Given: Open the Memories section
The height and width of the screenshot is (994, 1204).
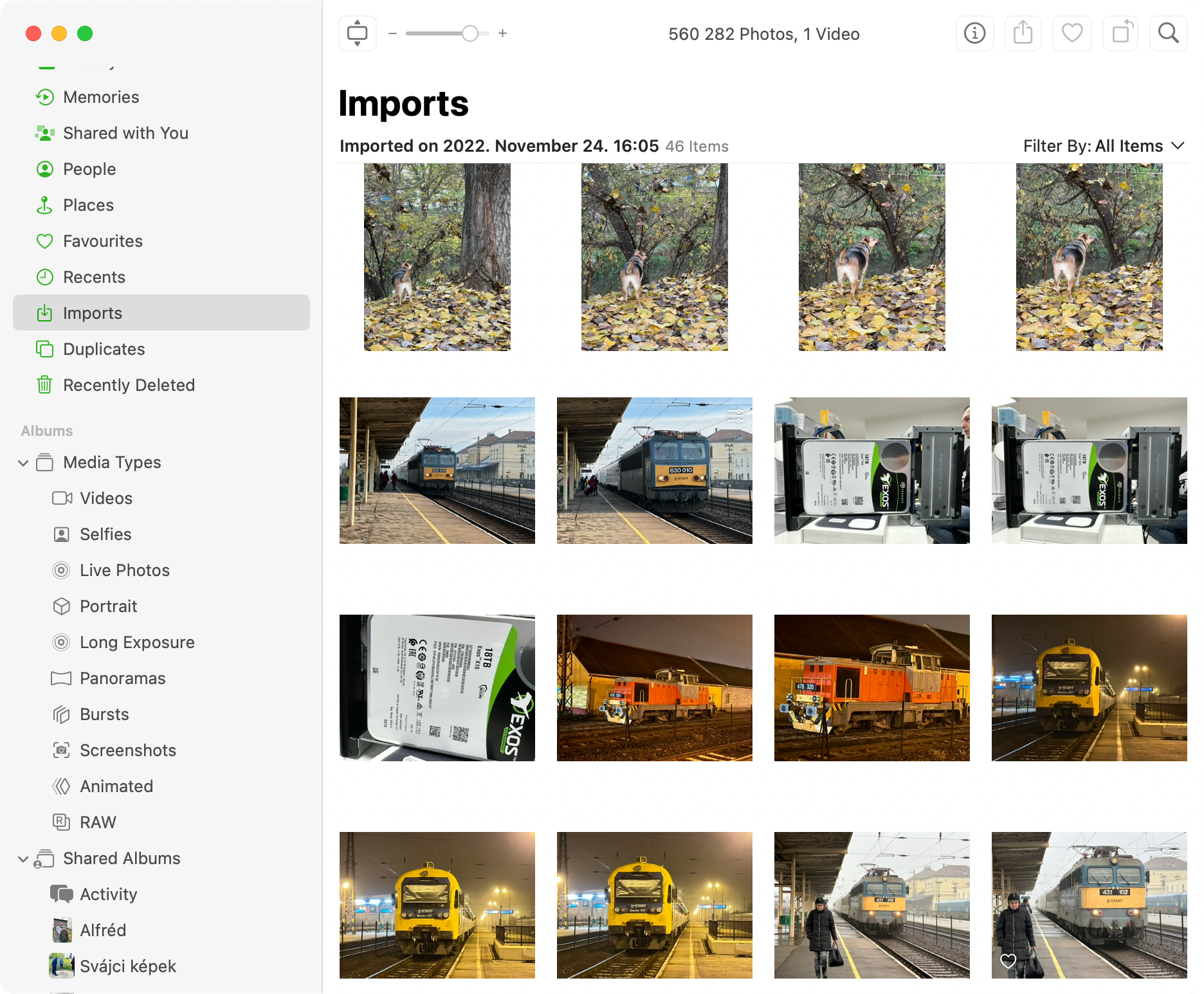Looking at the screenshot, I should [x=101, y=97].
